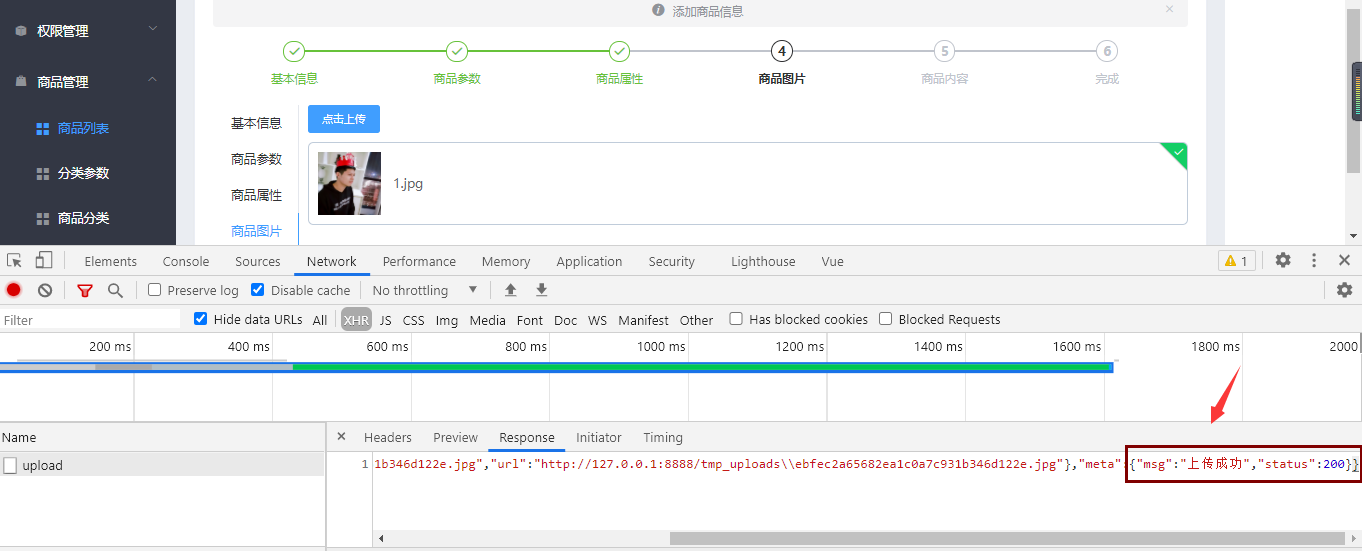The image size is (1362, 551).
Task: Click the 商品分类 grid icon
Action: coord(43,218)
